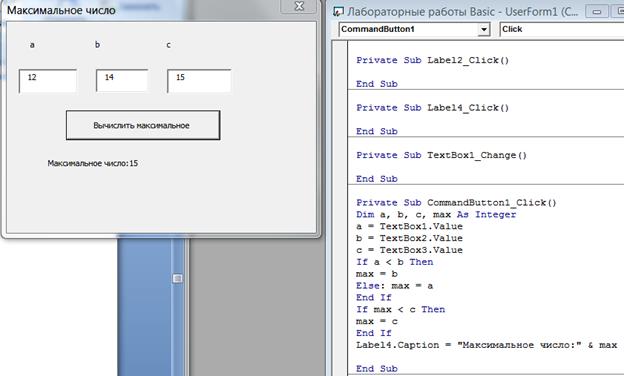Click code line If a < b Then
Image resolution: width=624 pixels, height=376 pixels.
(395, 262)
